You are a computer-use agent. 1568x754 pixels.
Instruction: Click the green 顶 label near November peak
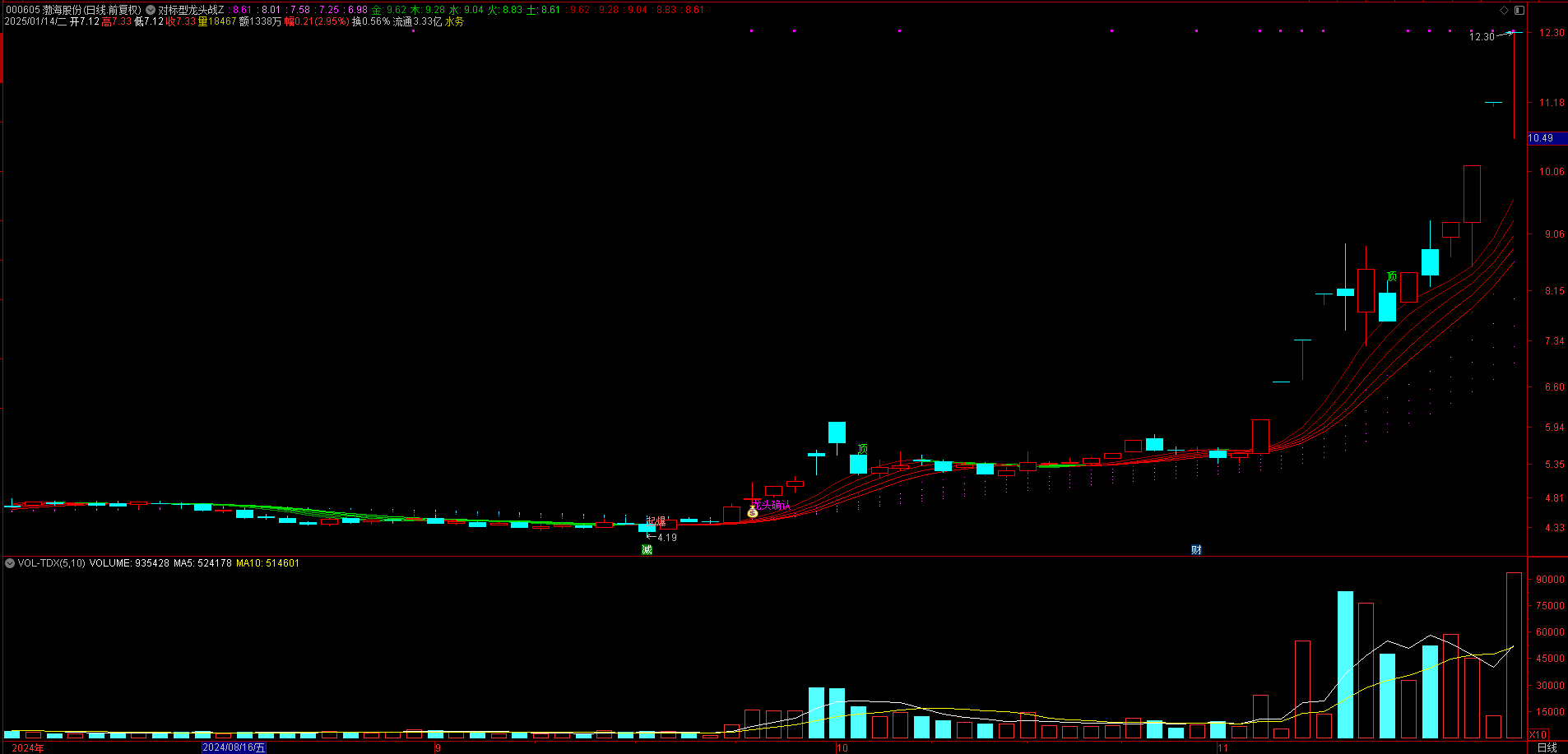coord(1392,276)
